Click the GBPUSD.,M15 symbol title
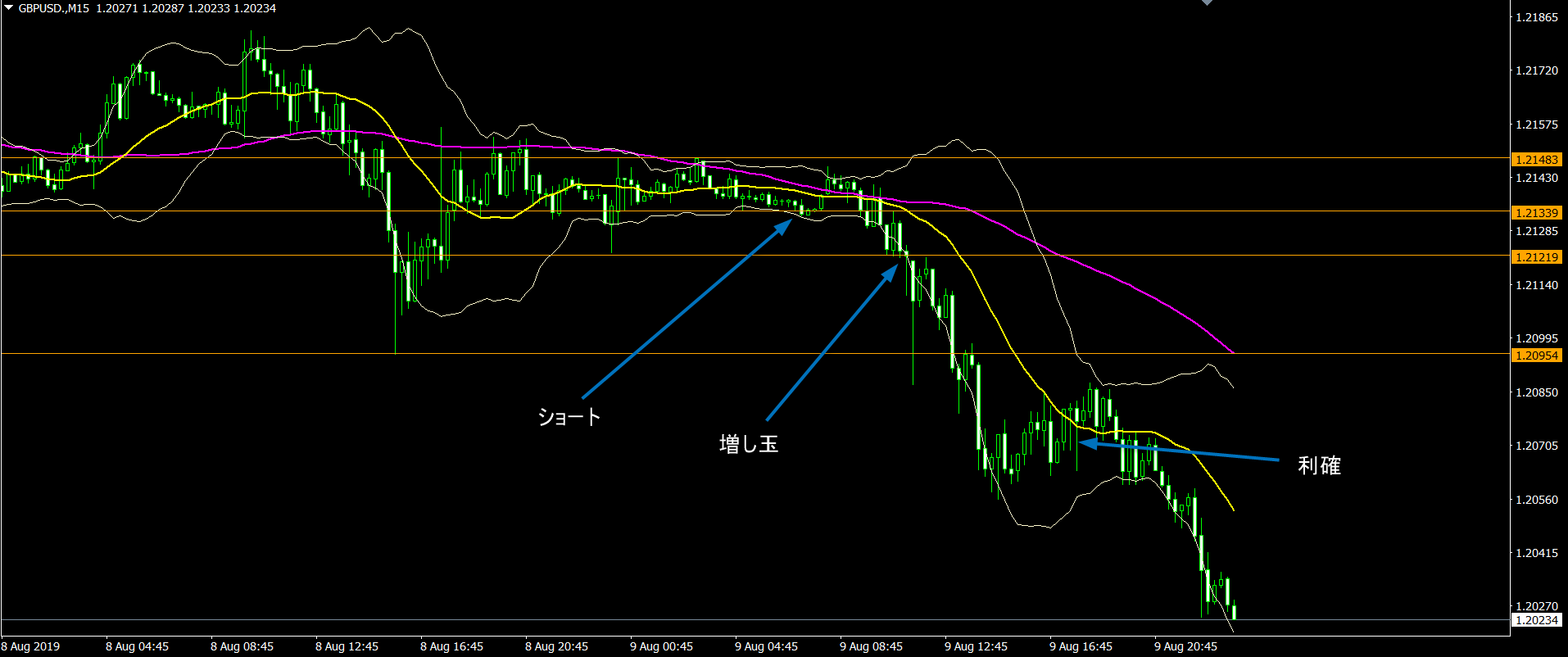The width and height of the screenshot is (1568, 657). click(x=53, y=8)
